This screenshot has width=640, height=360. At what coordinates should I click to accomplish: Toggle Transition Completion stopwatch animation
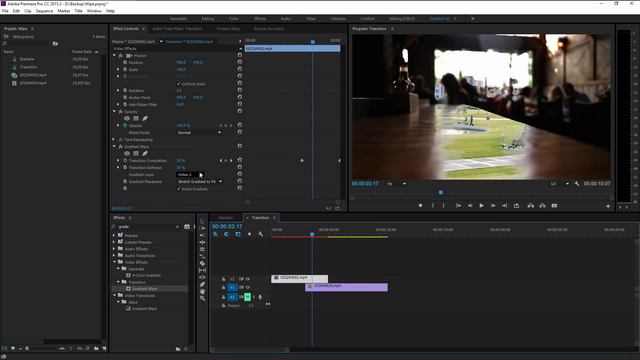click(125, 160)
